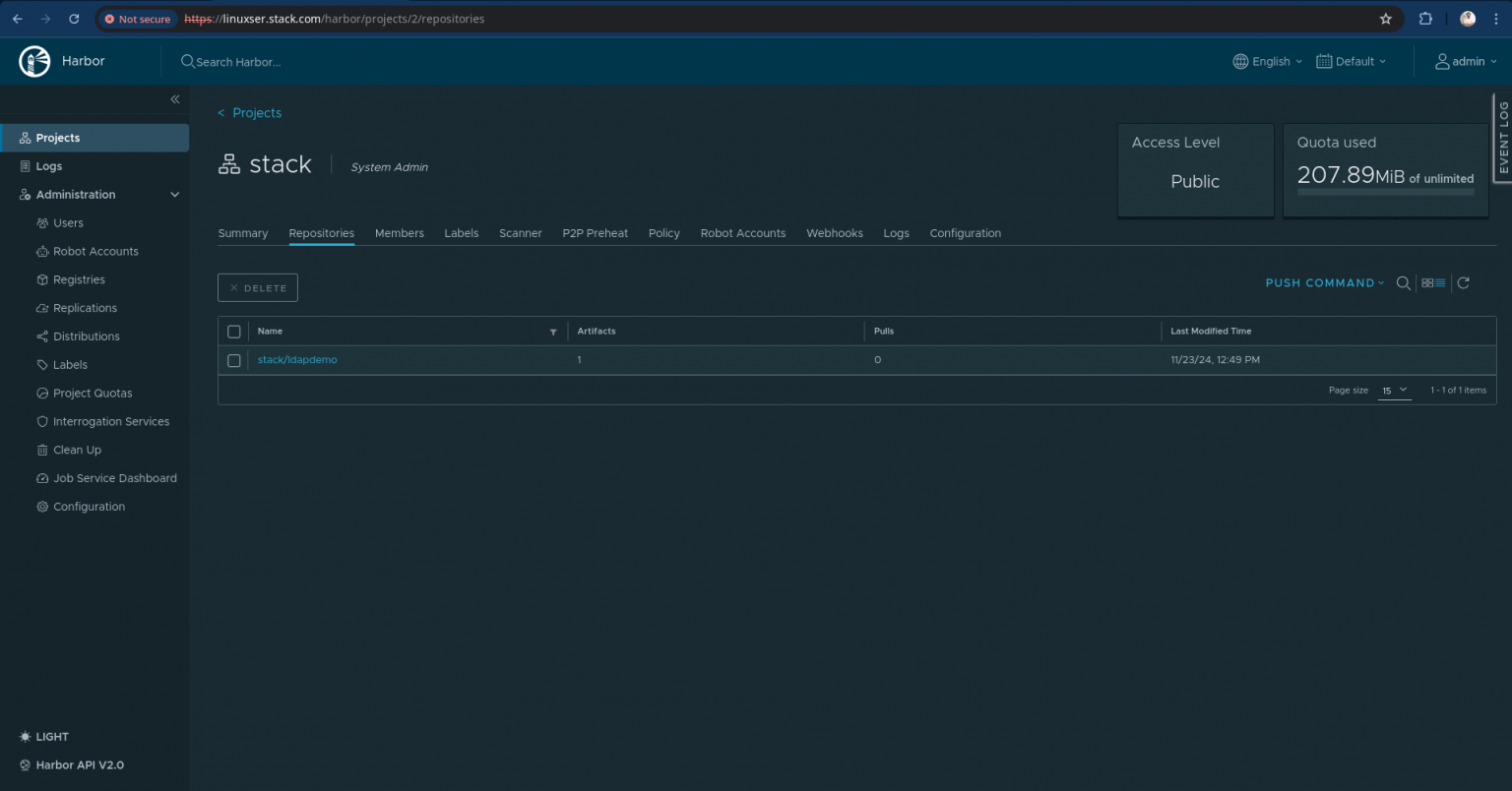Change page size from 15
1512x791 pixels.
[x=1394, y=390]
